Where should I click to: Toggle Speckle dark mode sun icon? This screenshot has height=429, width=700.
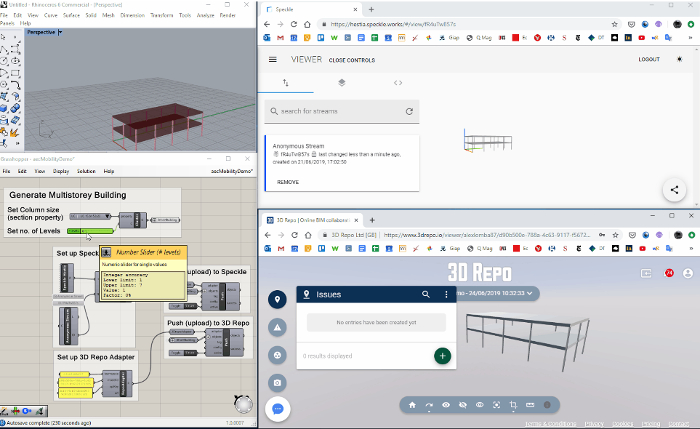(680, 60)
